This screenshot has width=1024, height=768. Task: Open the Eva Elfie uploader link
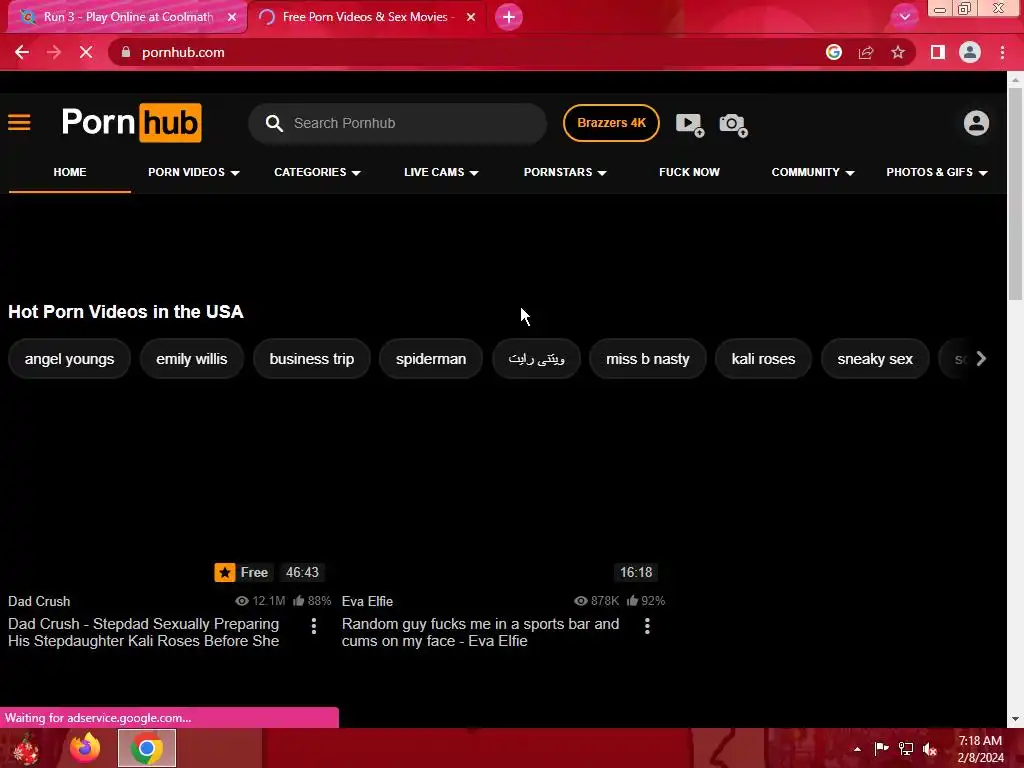point(367,601)
